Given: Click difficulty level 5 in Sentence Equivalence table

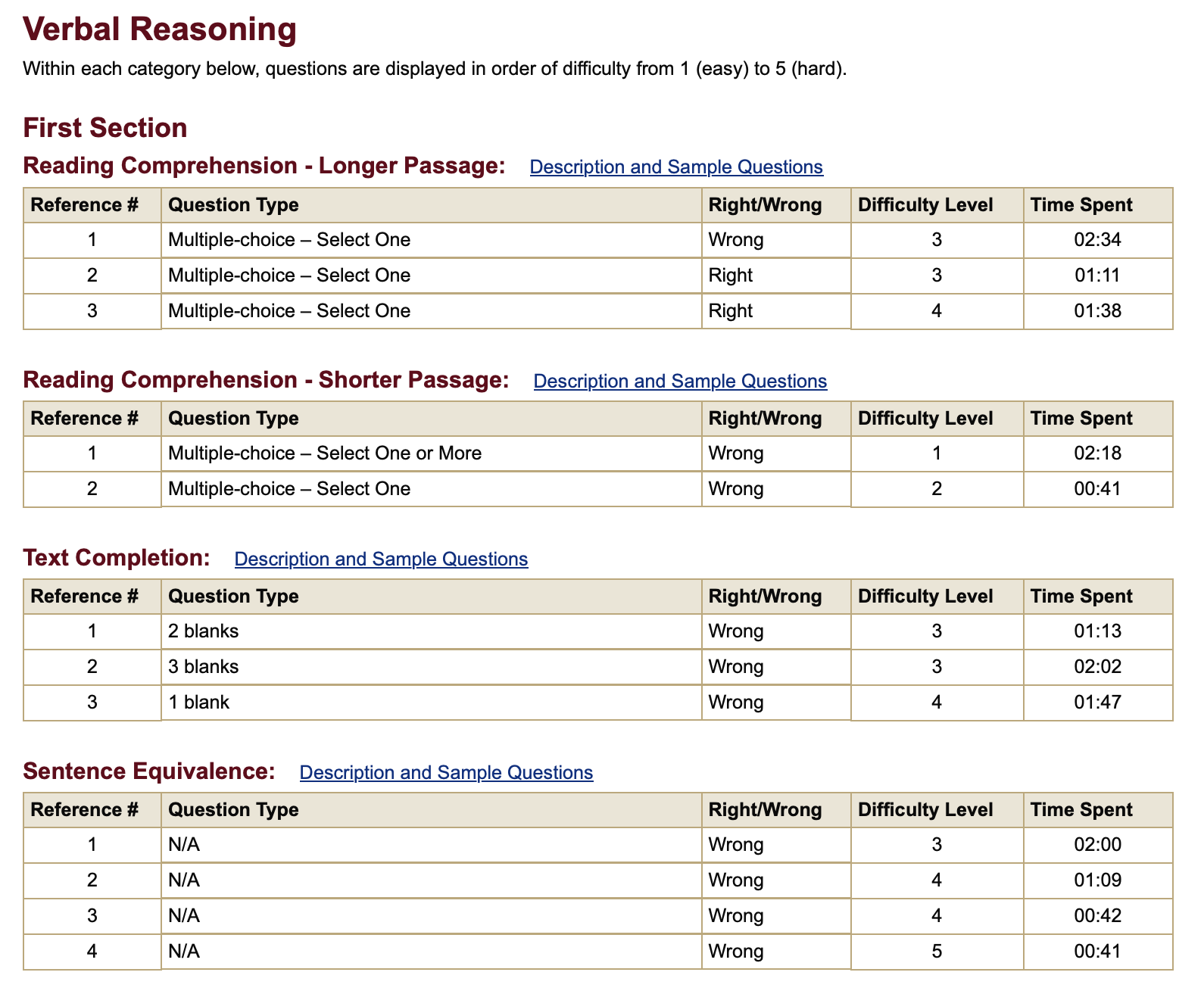Looking at the screenshot, I should pyautogui.click(x=937, y=952).
